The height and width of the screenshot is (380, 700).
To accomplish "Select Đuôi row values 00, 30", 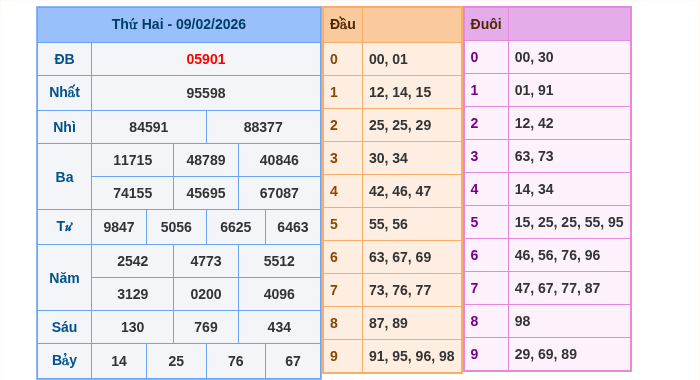I will [x=534, y=58].
